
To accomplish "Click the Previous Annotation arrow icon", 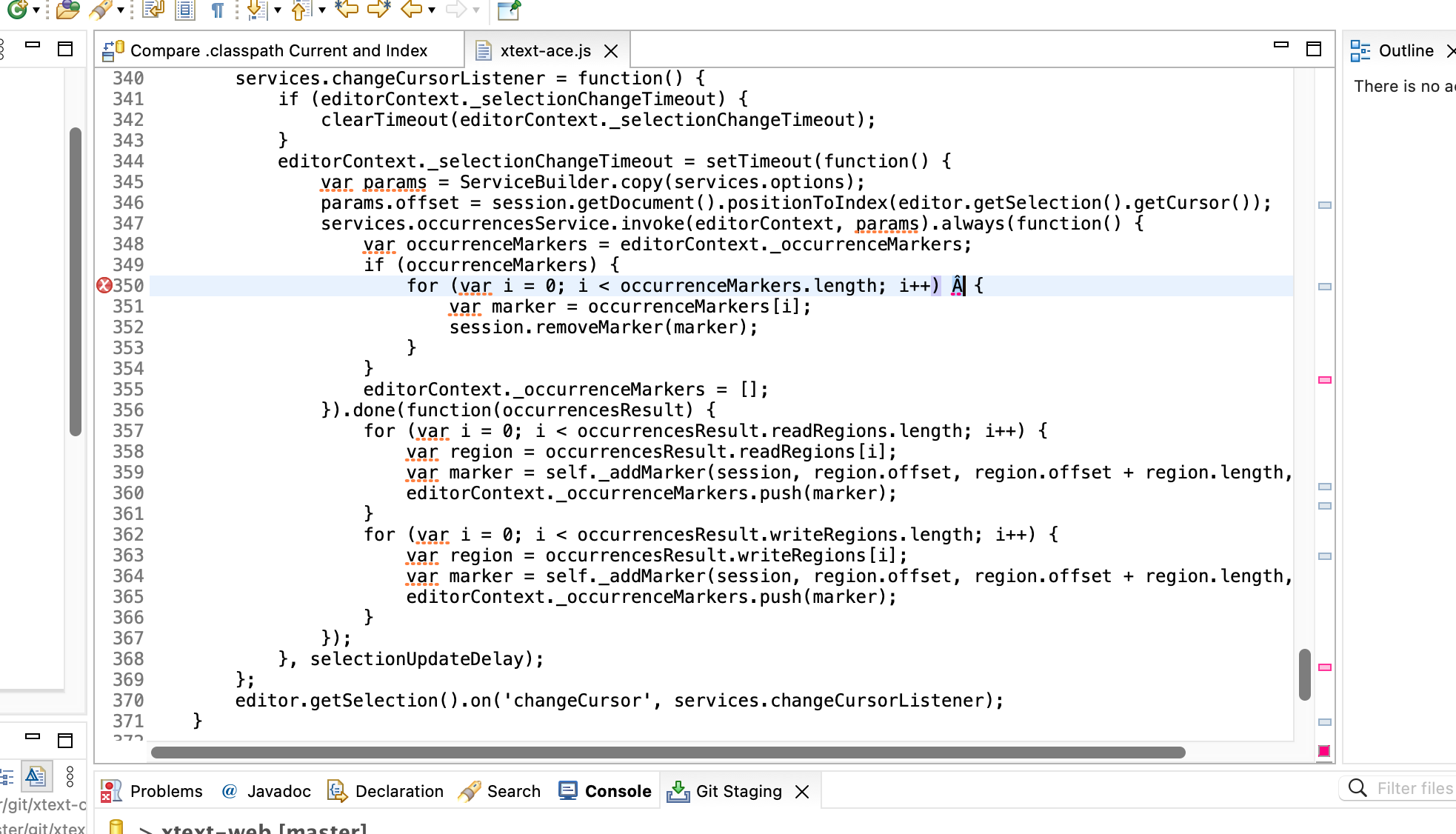I will [x=300, y=10].
